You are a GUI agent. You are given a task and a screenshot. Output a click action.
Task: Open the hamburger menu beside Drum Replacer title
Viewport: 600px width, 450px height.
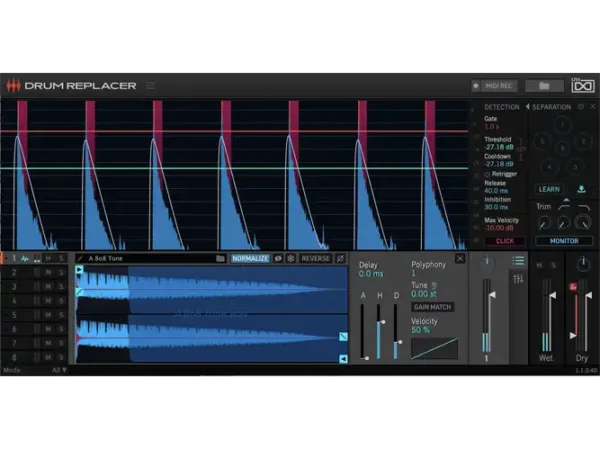tap(150, 85)
